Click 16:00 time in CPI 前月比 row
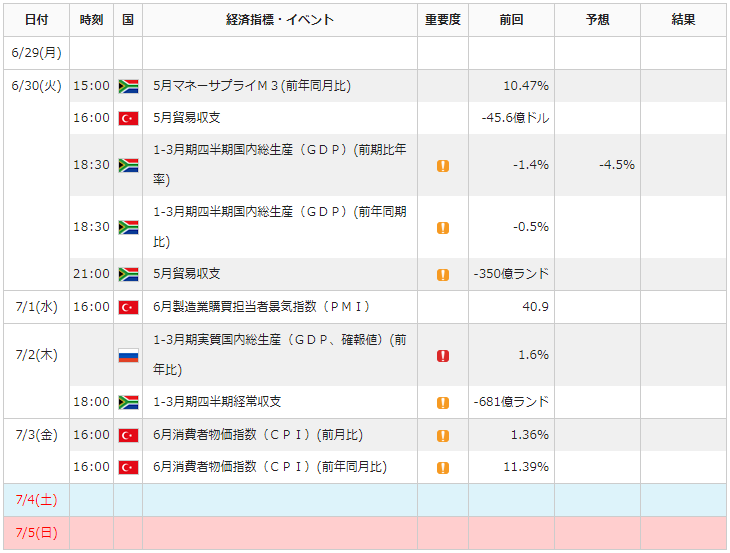730x553 pixels. [x=91, y=435]
